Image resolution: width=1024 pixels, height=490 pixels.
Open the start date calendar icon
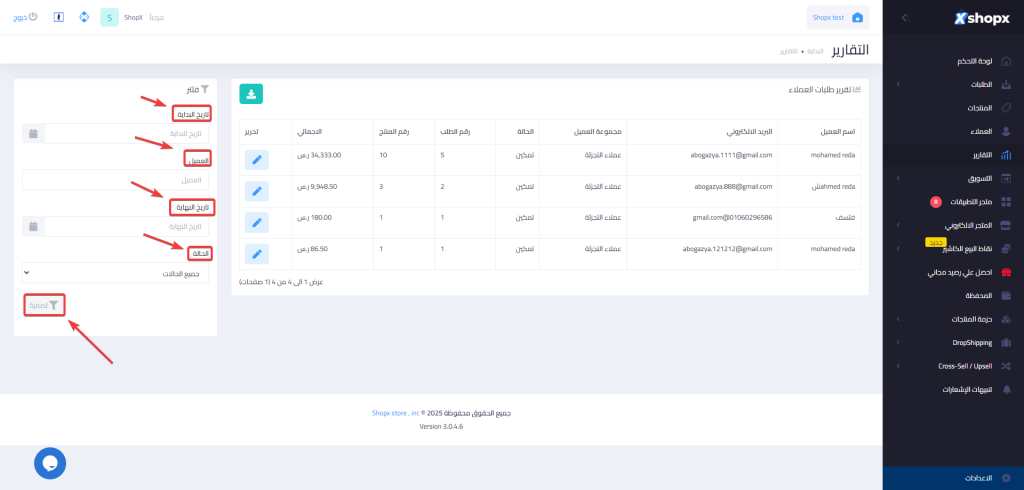coord(33,134)
